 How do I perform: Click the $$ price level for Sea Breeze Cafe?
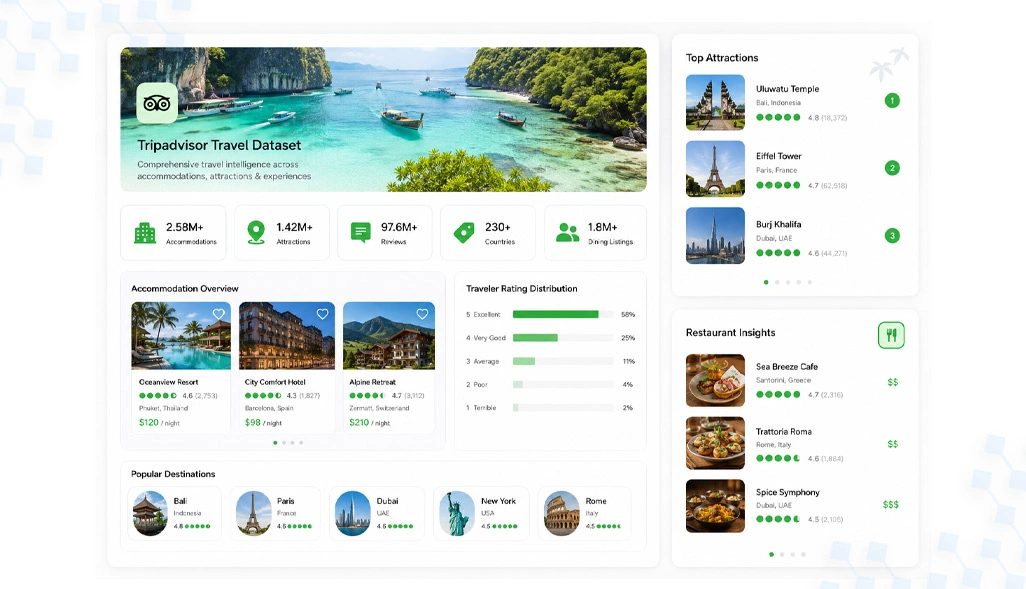893,382
